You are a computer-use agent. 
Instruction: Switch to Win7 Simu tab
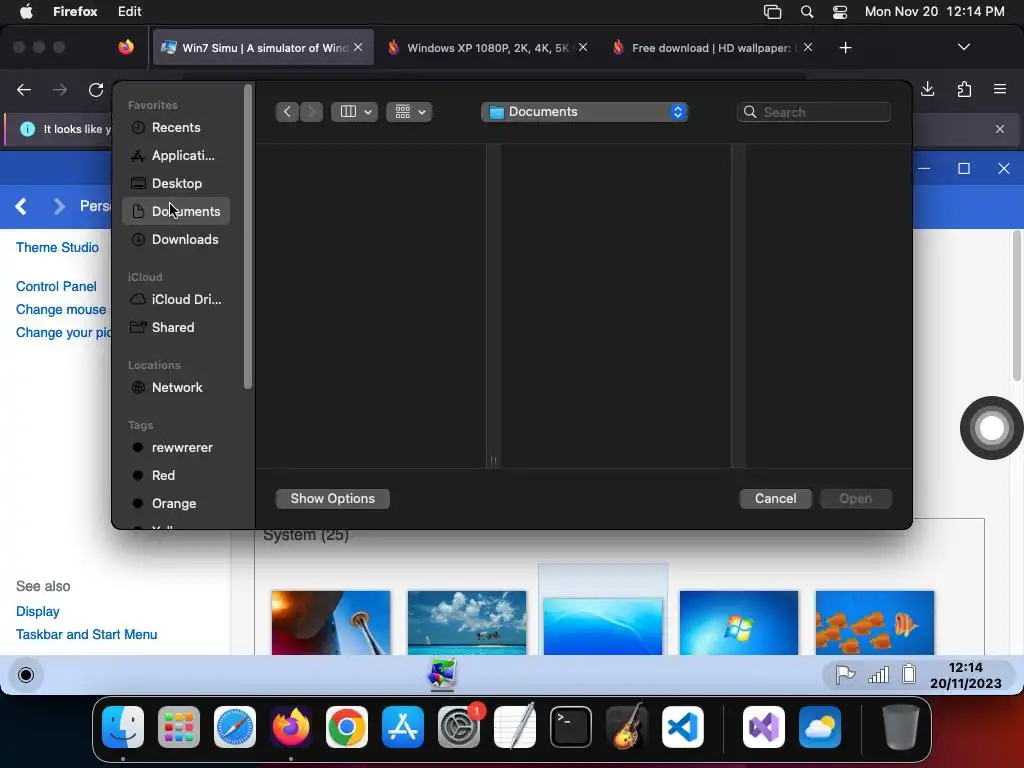(263, 48)
